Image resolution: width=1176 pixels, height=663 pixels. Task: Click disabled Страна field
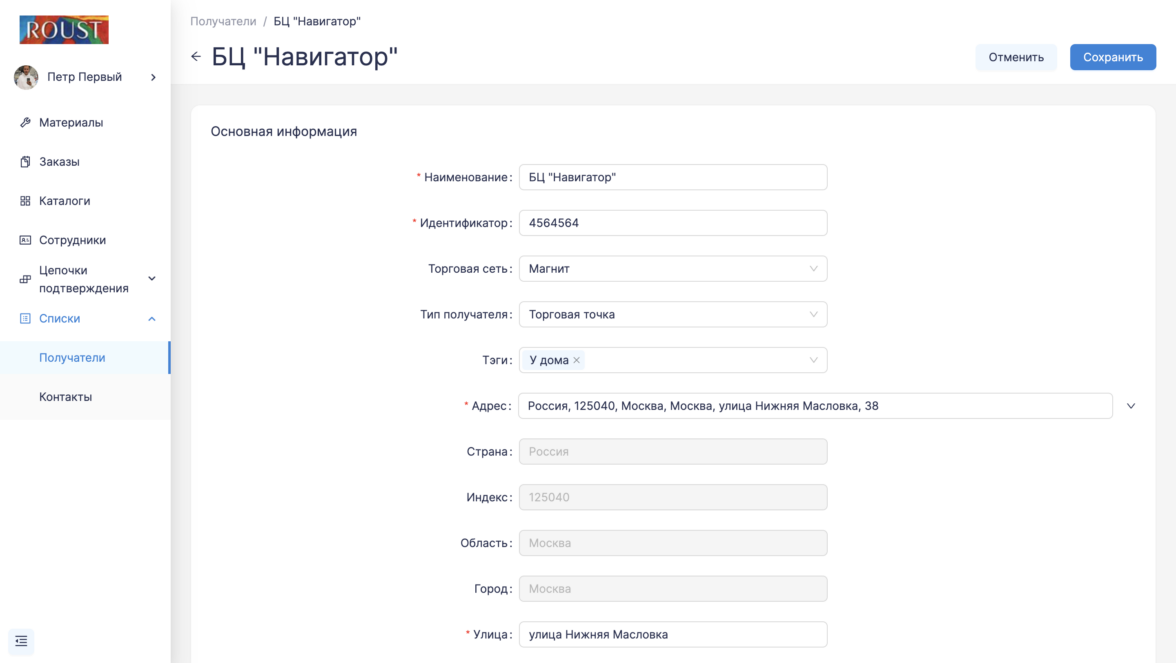(x=673, y=452)
